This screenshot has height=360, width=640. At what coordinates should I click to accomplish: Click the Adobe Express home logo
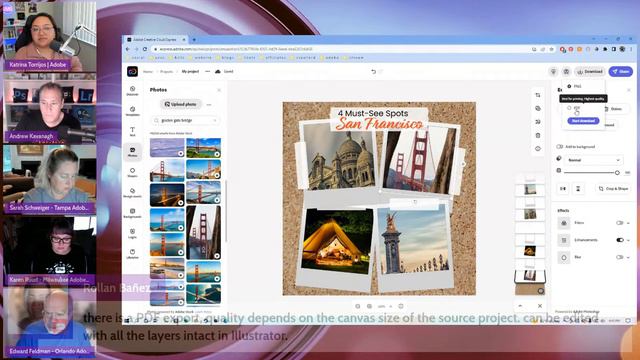[x=132, y=71]
